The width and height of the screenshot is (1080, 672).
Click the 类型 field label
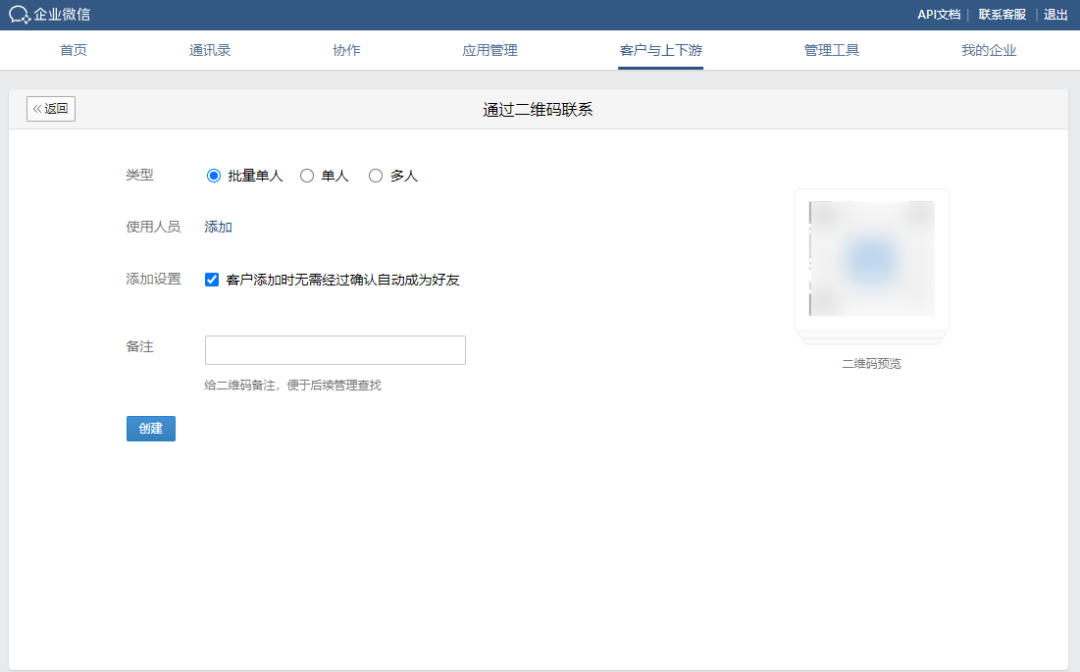(140, 175)
